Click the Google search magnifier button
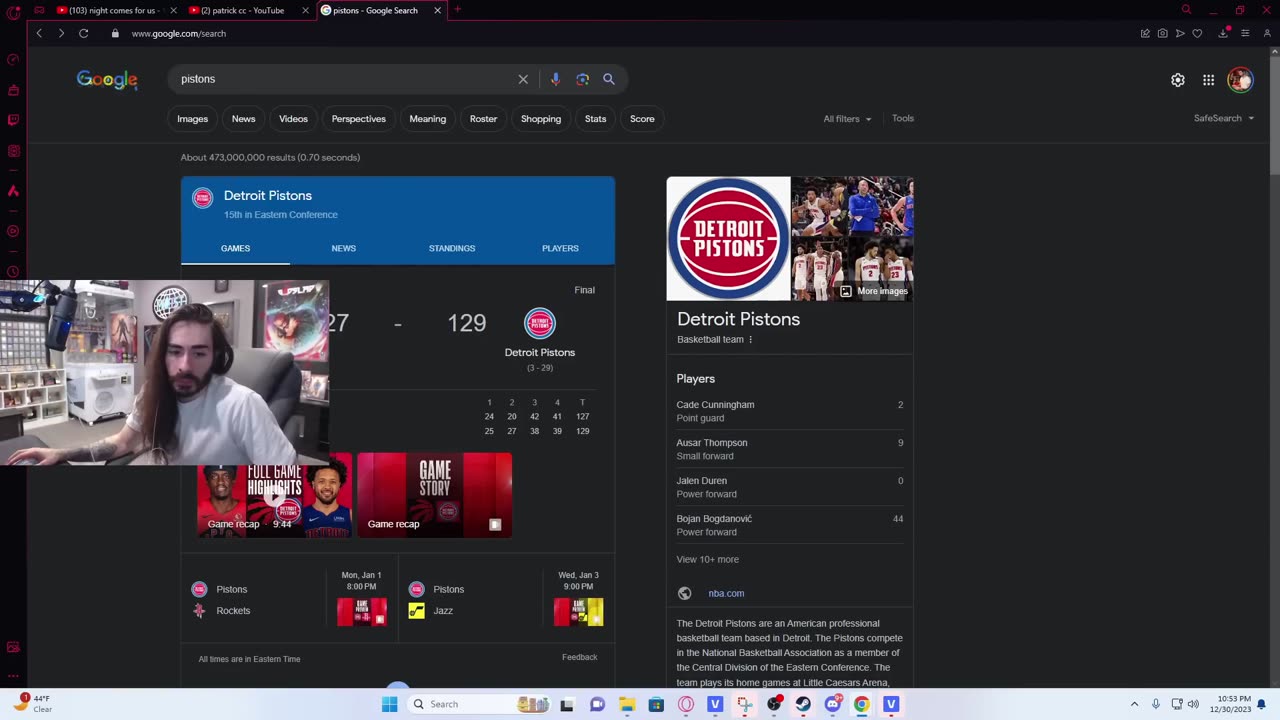The height and width of the screenshot is (720, 1280). click(x=608, y=79)
